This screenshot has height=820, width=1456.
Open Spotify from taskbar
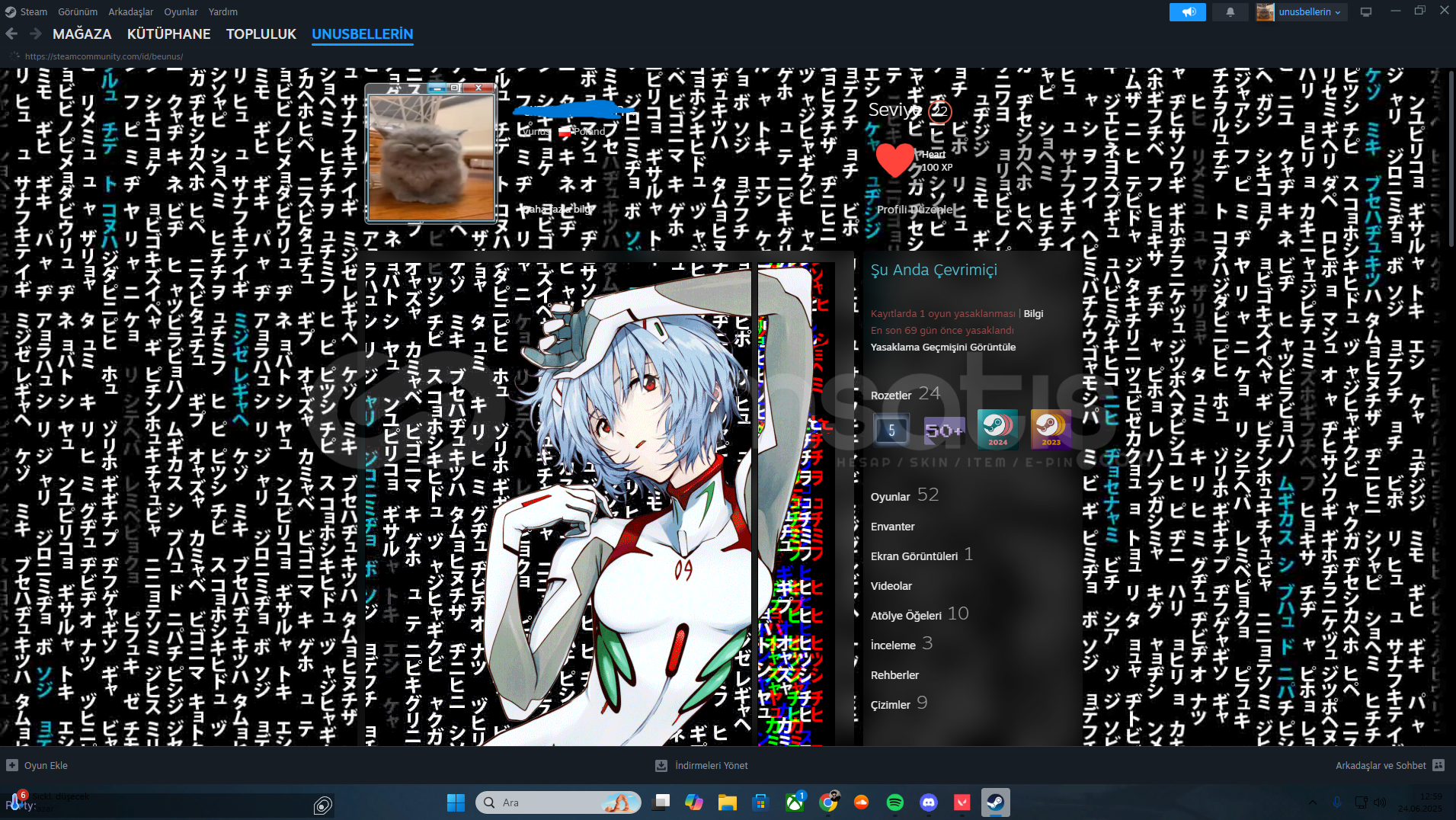coord(895,802)
